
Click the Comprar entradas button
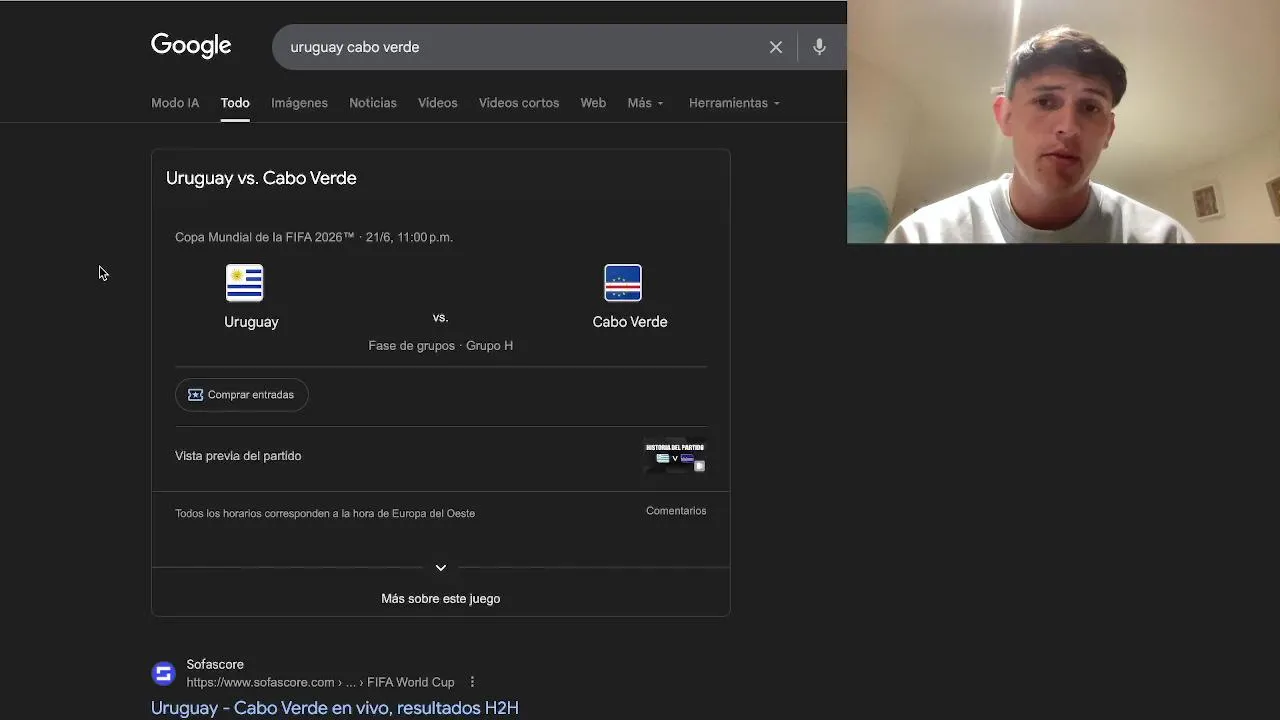coord(242,395)
